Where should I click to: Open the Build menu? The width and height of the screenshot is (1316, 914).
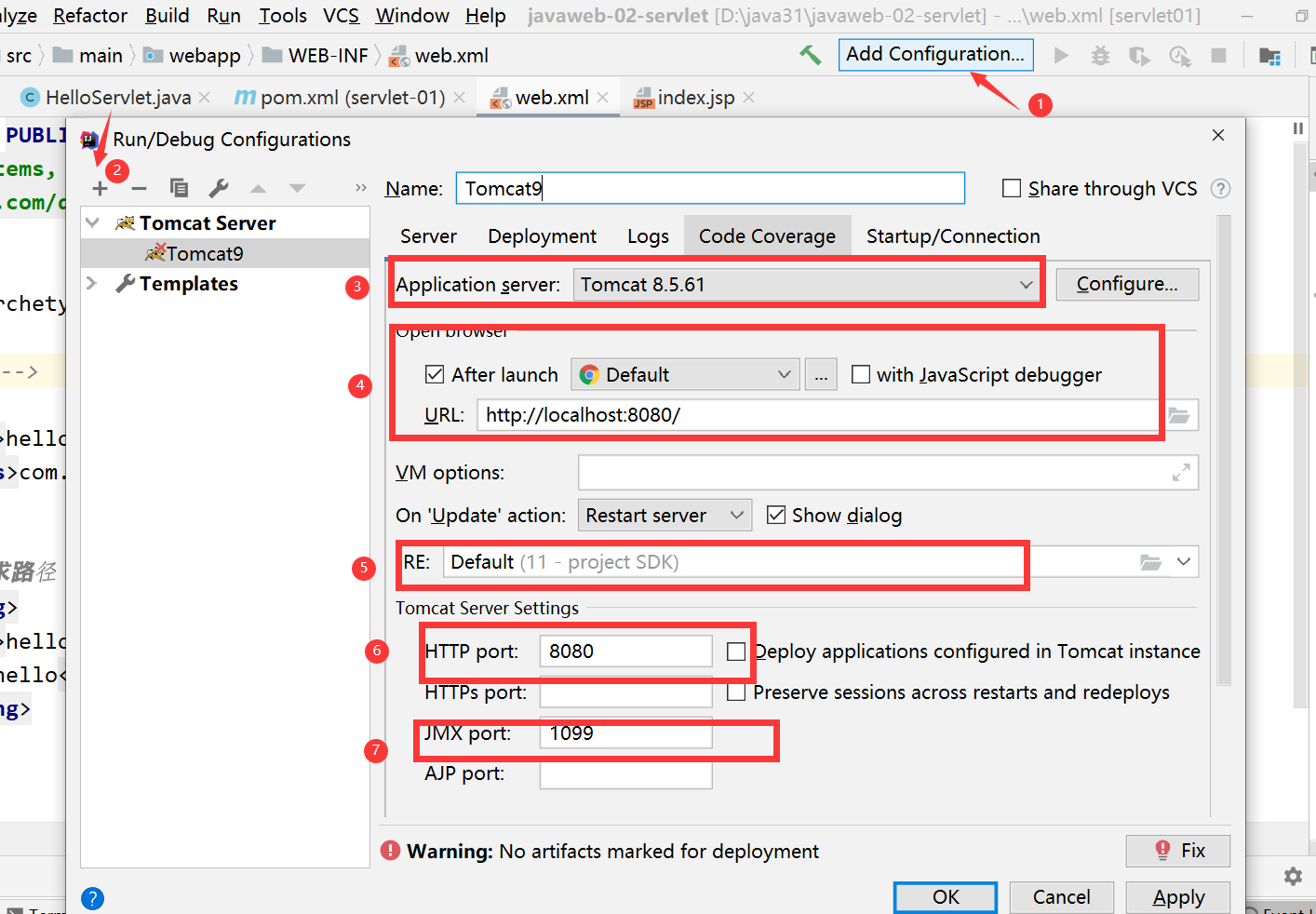coord(168,16)
